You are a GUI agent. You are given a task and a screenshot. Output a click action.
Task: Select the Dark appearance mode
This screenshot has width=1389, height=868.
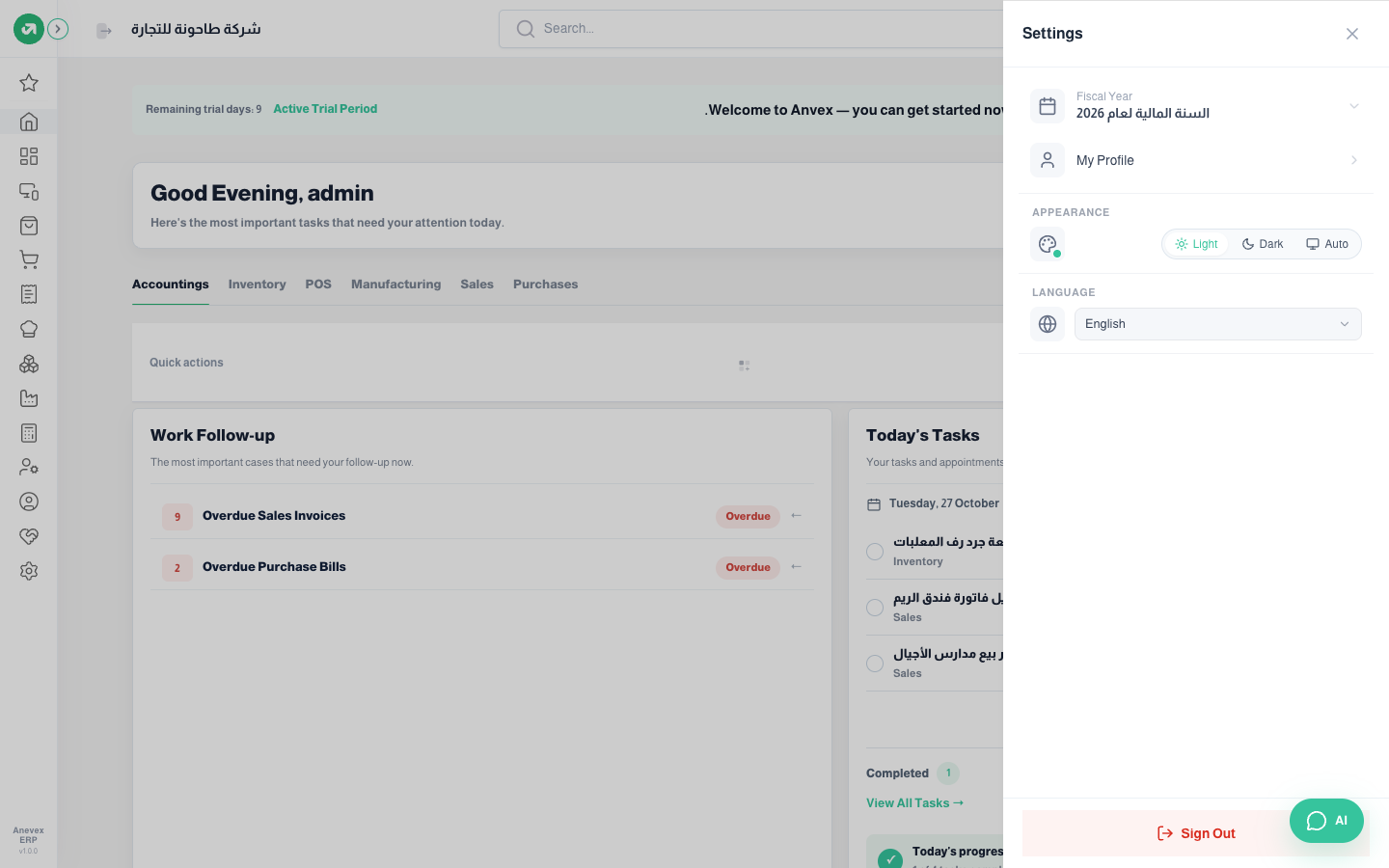pos(1263,244)
